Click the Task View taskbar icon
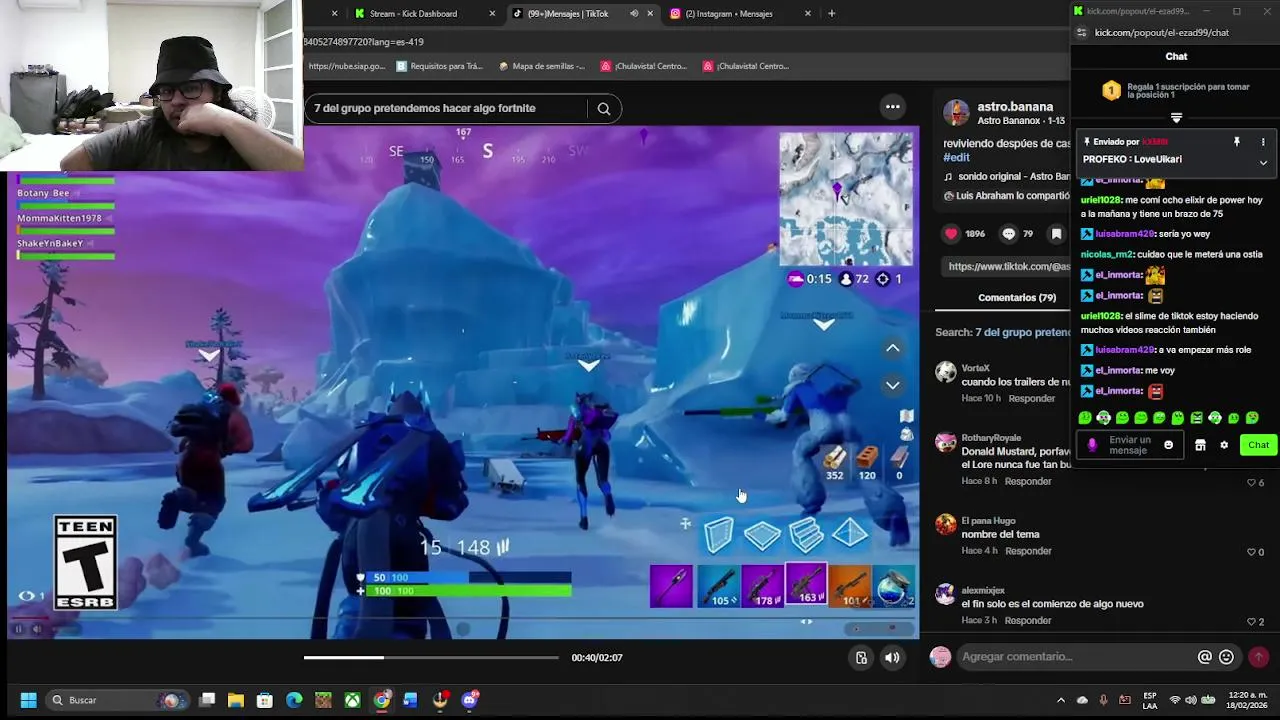Image resolution: width=1280 pixels, height=720 pixels. pos(207,700)
